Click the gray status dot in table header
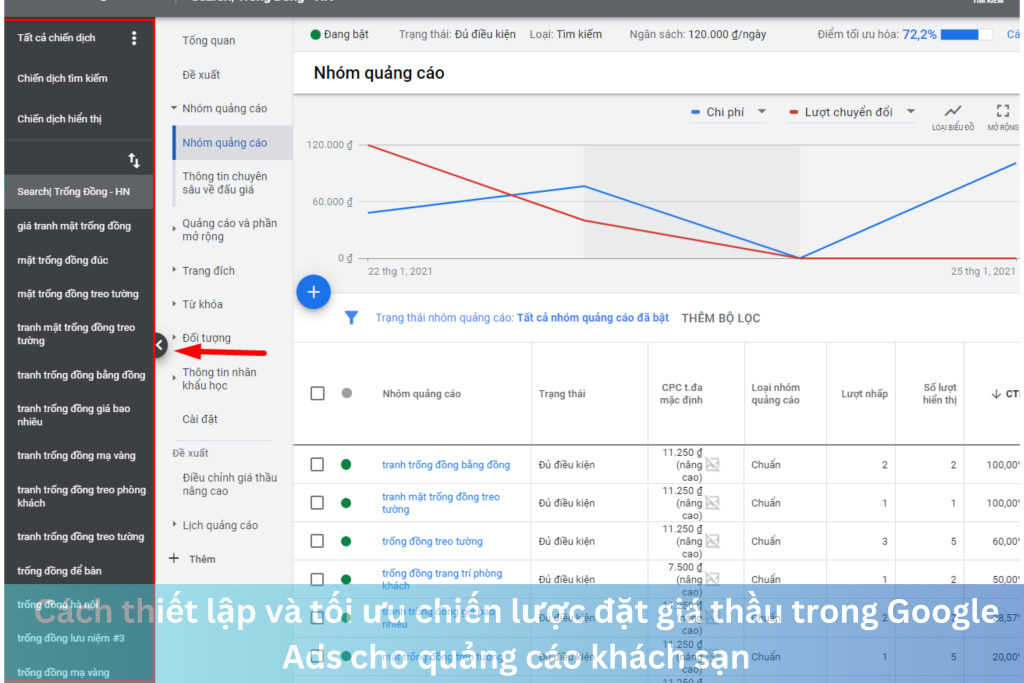This screenshot has width=1024, height=683. click(347, 393)
